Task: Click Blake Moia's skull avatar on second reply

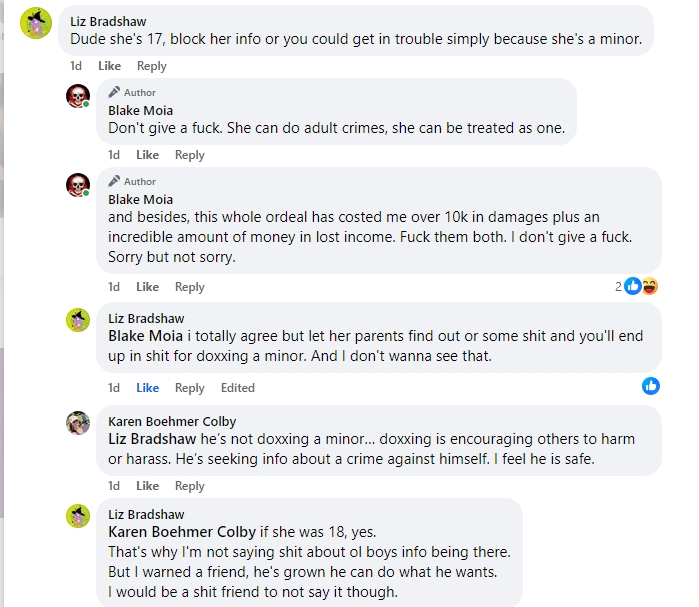Action: coord(78,185)
